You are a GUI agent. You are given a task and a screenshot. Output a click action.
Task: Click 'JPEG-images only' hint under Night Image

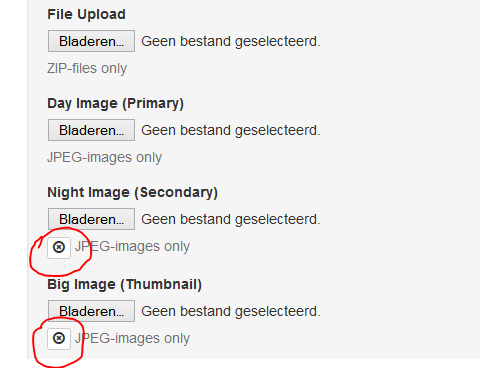click(132, 247)
